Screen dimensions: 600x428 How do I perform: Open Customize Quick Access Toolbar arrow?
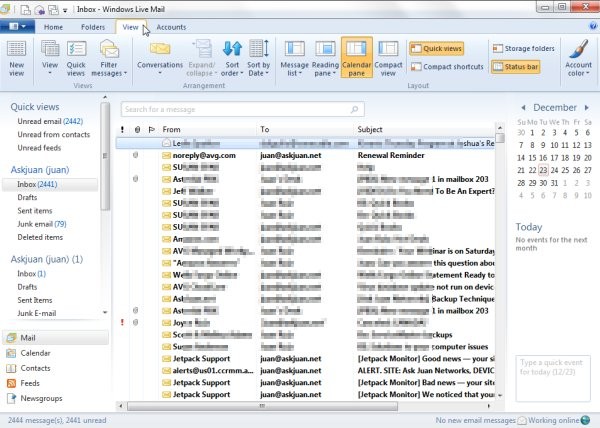(x=65, y=10)
